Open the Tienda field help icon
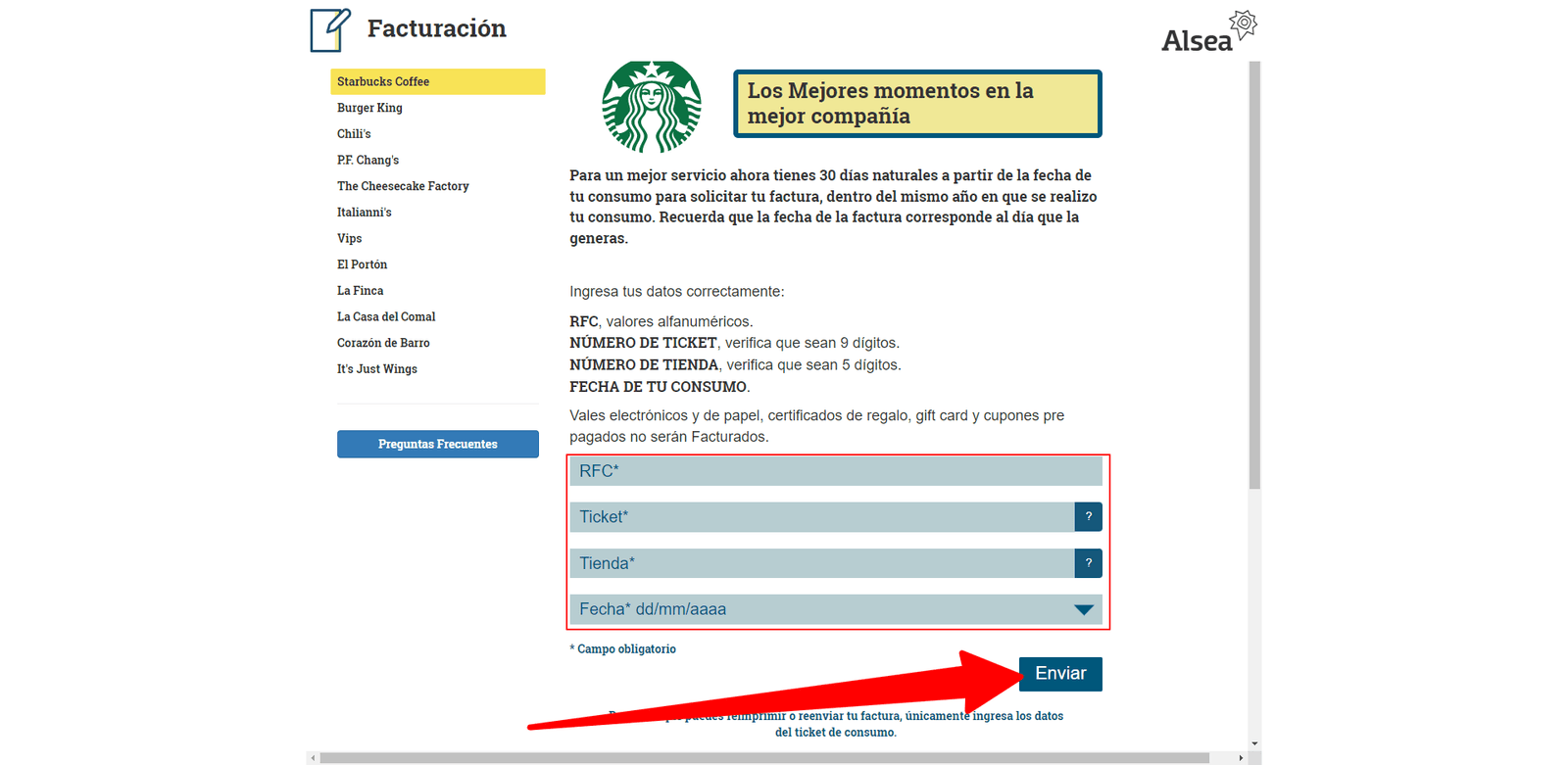This screenshot has width=1568, height=765. pos(1088,563)
